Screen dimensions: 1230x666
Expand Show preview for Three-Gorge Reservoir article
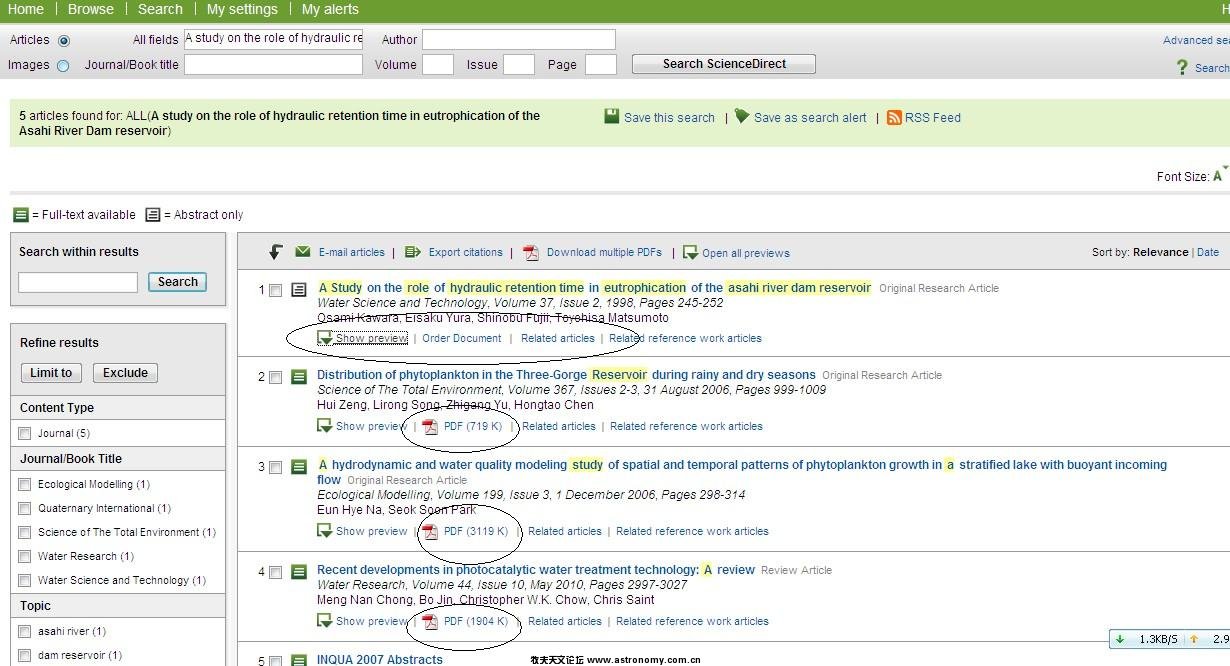click(362, 426)
